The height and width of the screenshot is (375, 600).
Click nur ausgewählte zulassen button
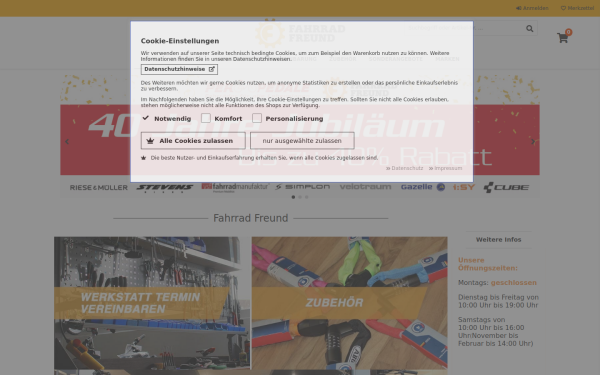pyautogui.click(x=302, y=141)
